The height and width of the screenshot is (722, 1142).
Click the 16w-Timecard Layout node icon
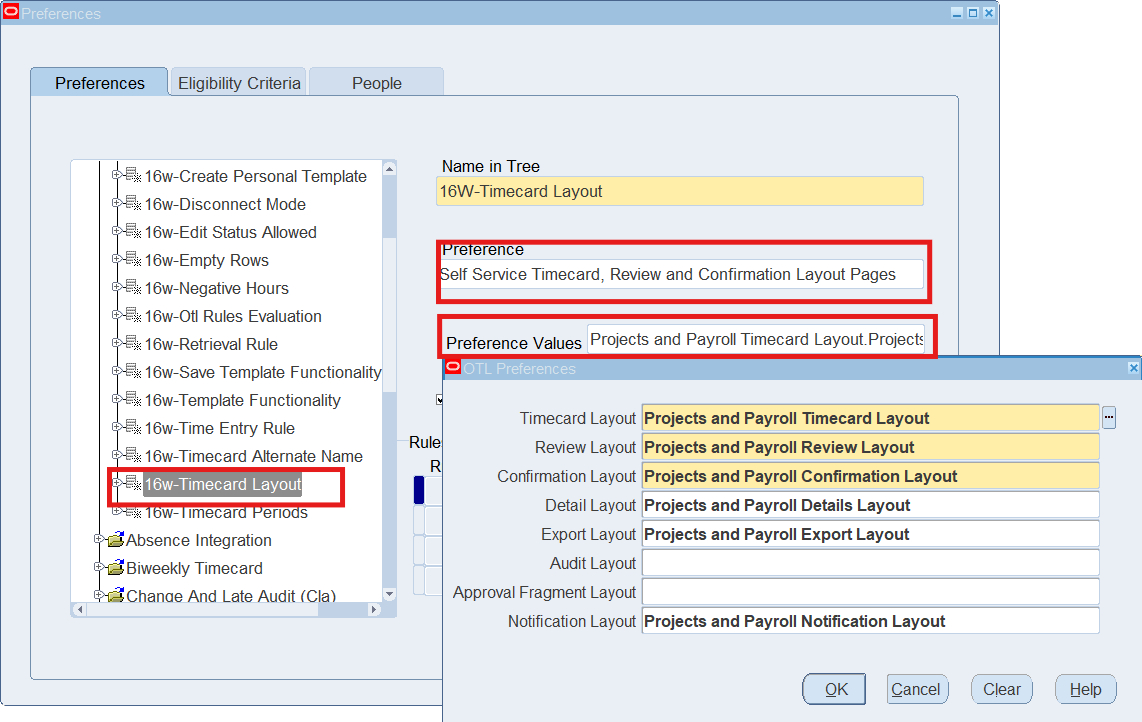pos(133,484)
